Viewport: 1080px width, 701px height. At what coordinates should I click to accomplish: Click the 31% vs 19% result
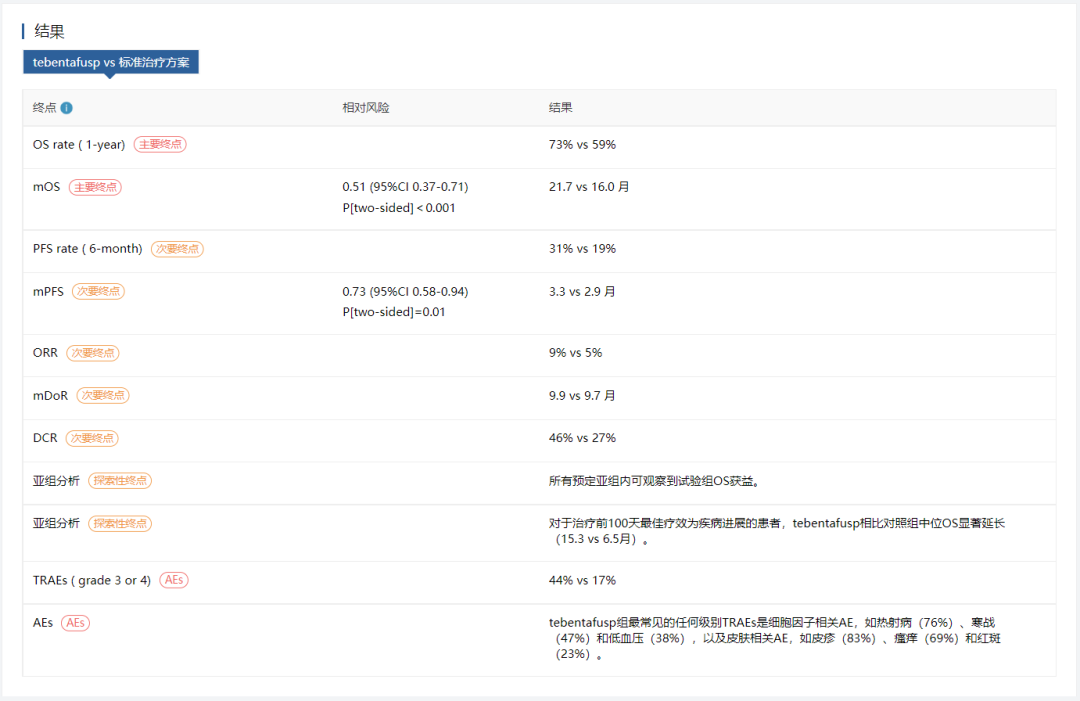(582, 249)
